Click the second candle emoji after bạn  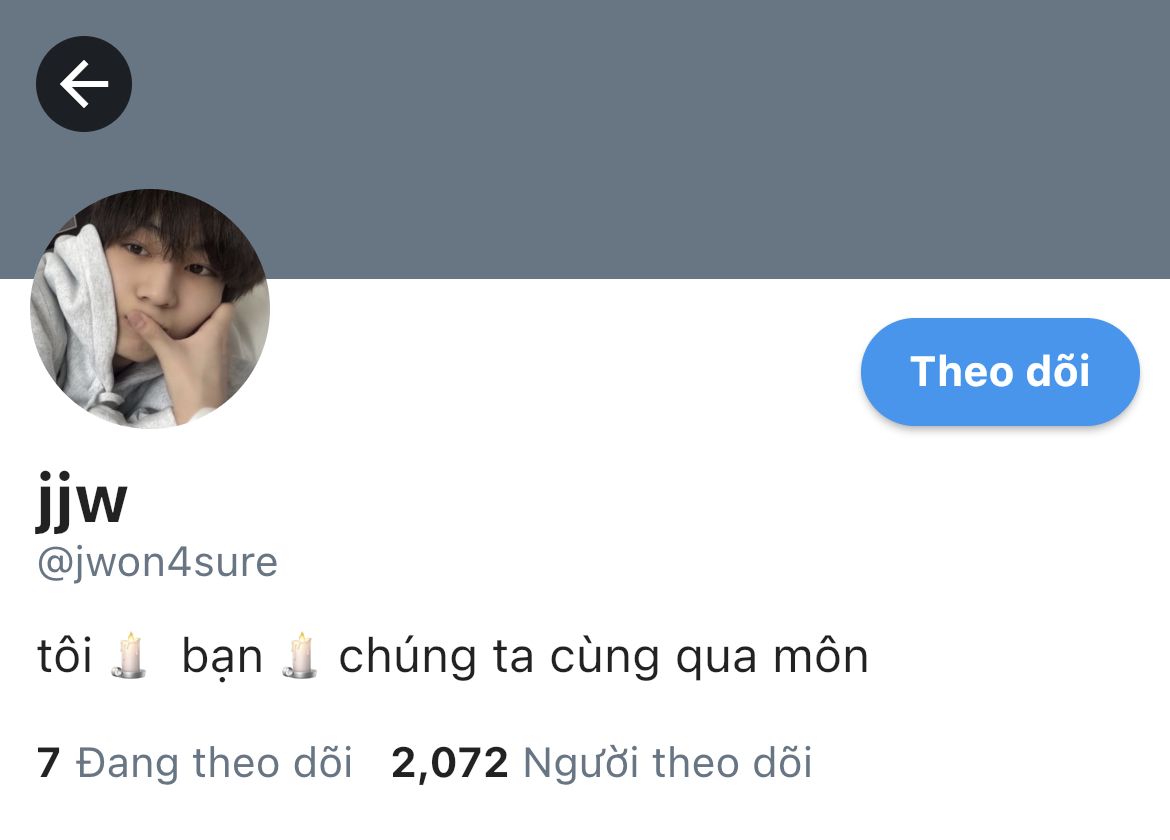(300, 655)
